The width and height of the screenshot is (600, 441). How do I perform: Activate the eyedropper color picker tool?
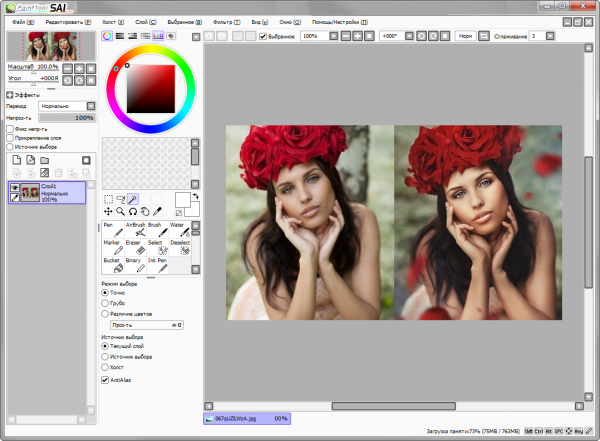click(157, 211)
